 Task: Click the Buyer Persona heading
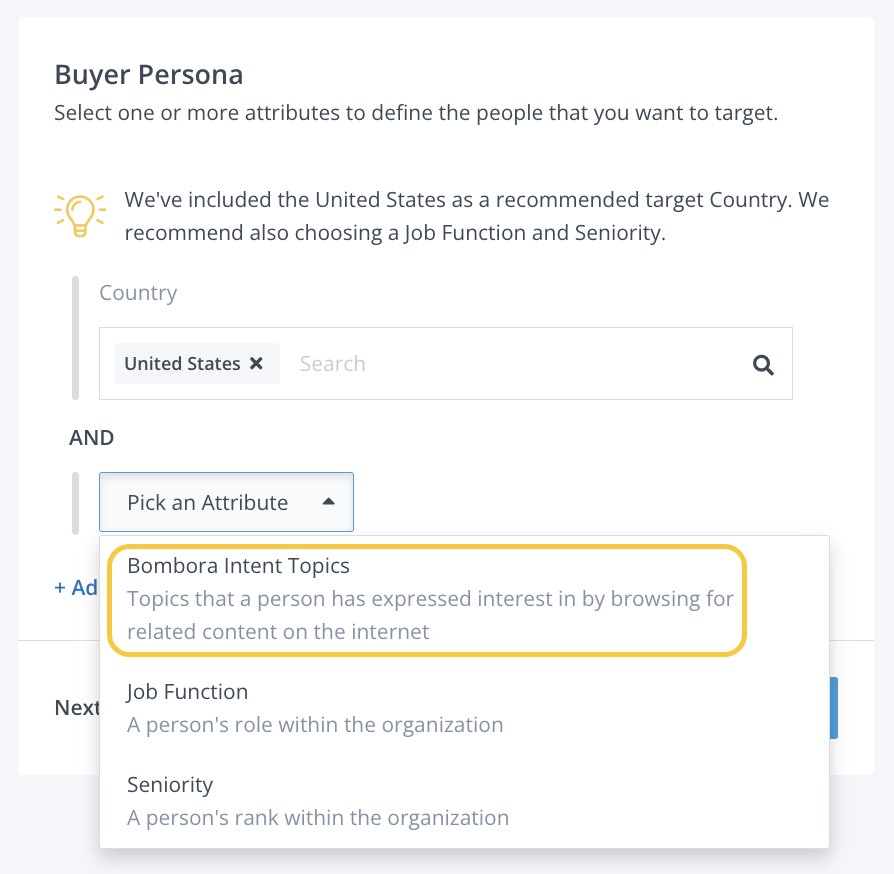pyautogui.click(x=148, y=75)
